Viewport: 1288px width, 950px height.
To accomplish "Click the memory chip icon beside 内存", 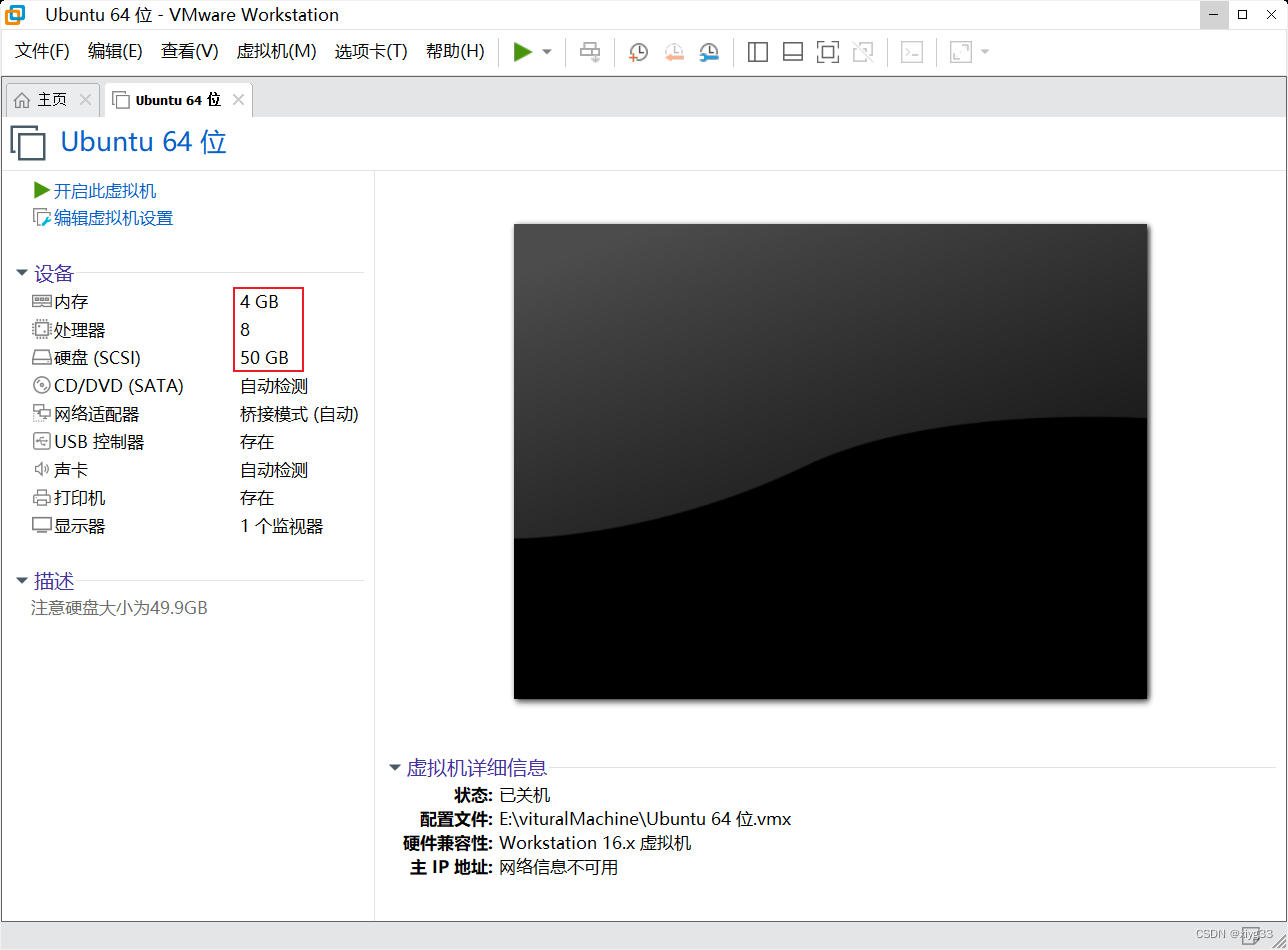I will 42,301.
